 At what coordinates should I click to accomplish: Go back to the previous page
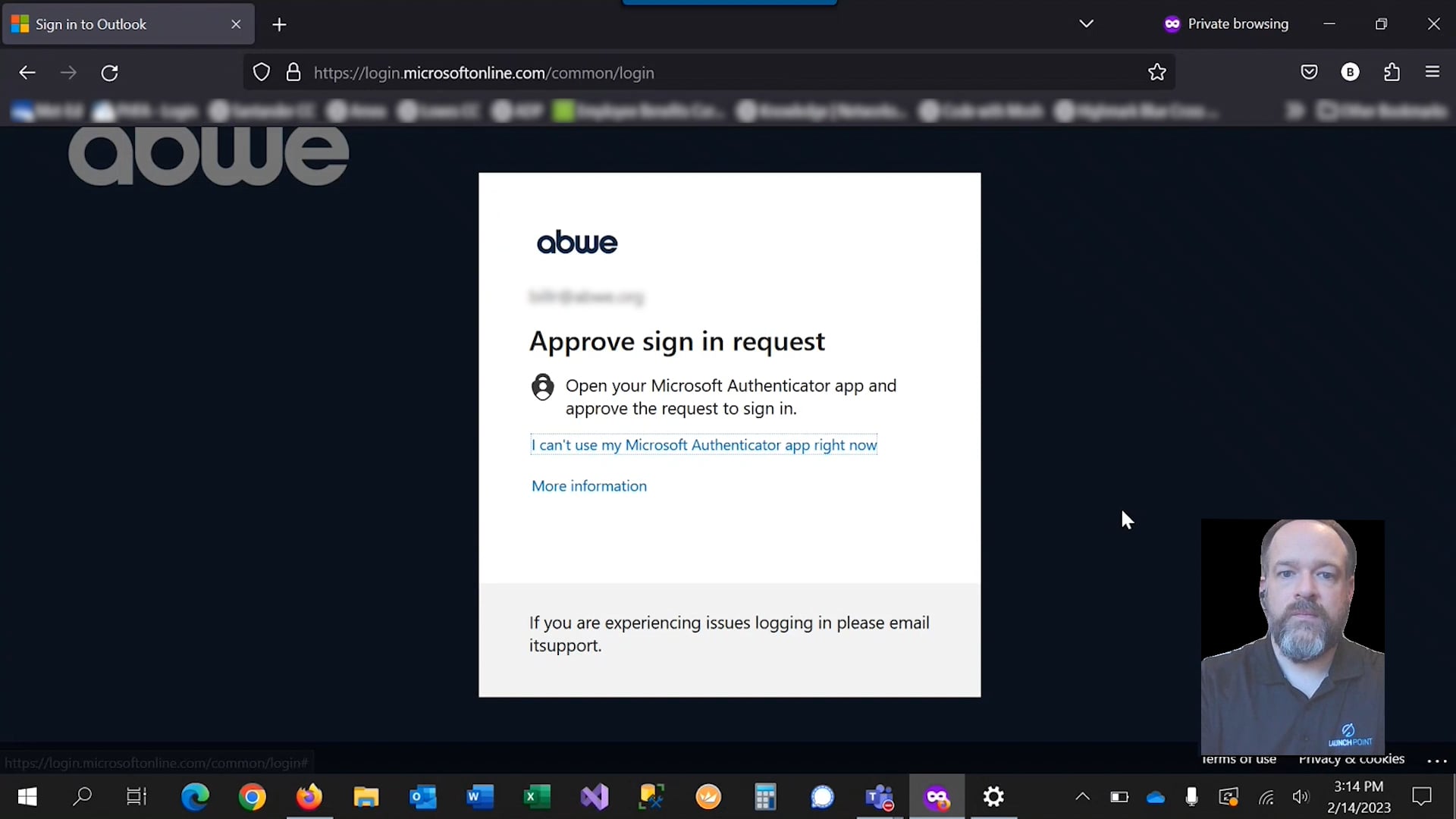(27, 73)
